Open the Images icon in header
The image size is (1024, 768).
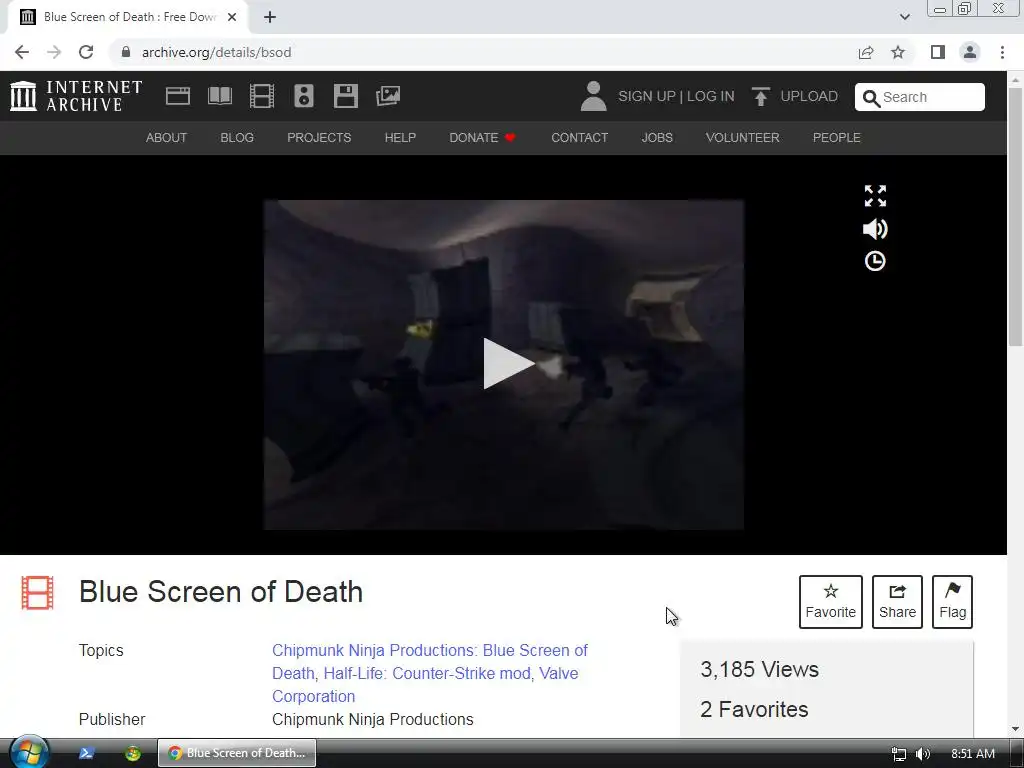388,96
